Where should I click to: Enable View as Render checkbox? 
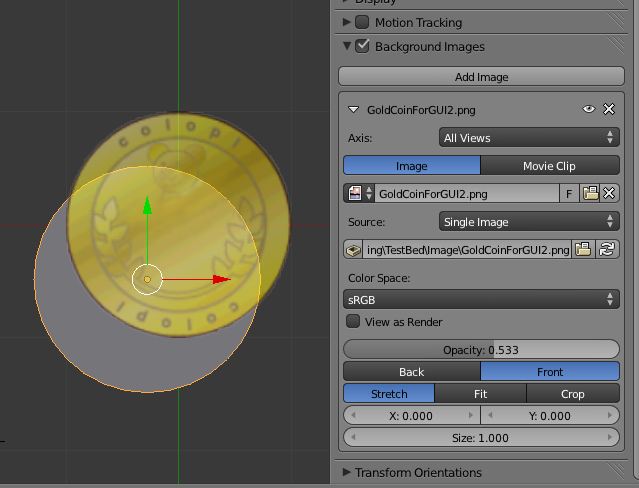click(353, 322)
